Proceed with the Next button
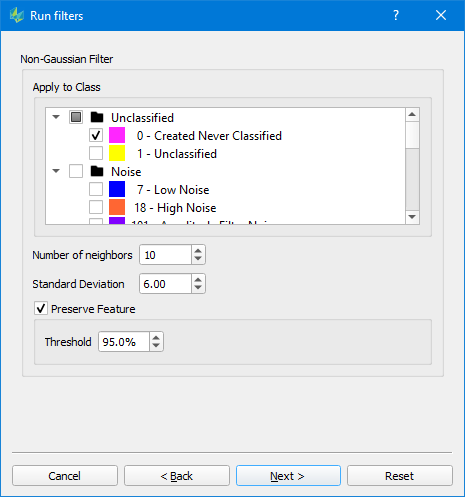This screenshot has height=497, width=465. [288, 476]
